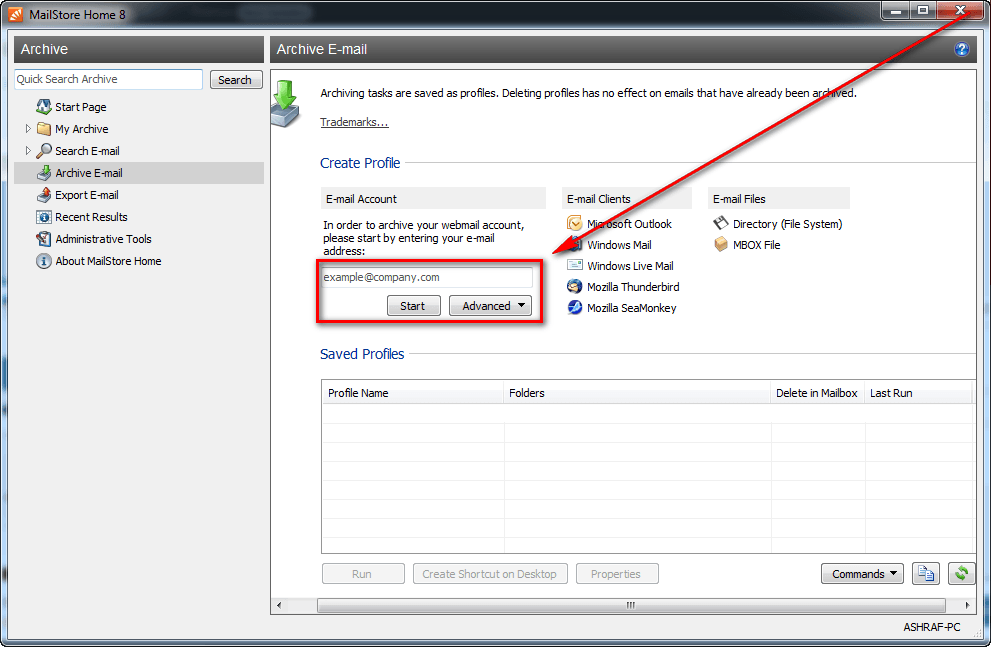Select Archive E-mail text in sidebar

coord(88,173)
